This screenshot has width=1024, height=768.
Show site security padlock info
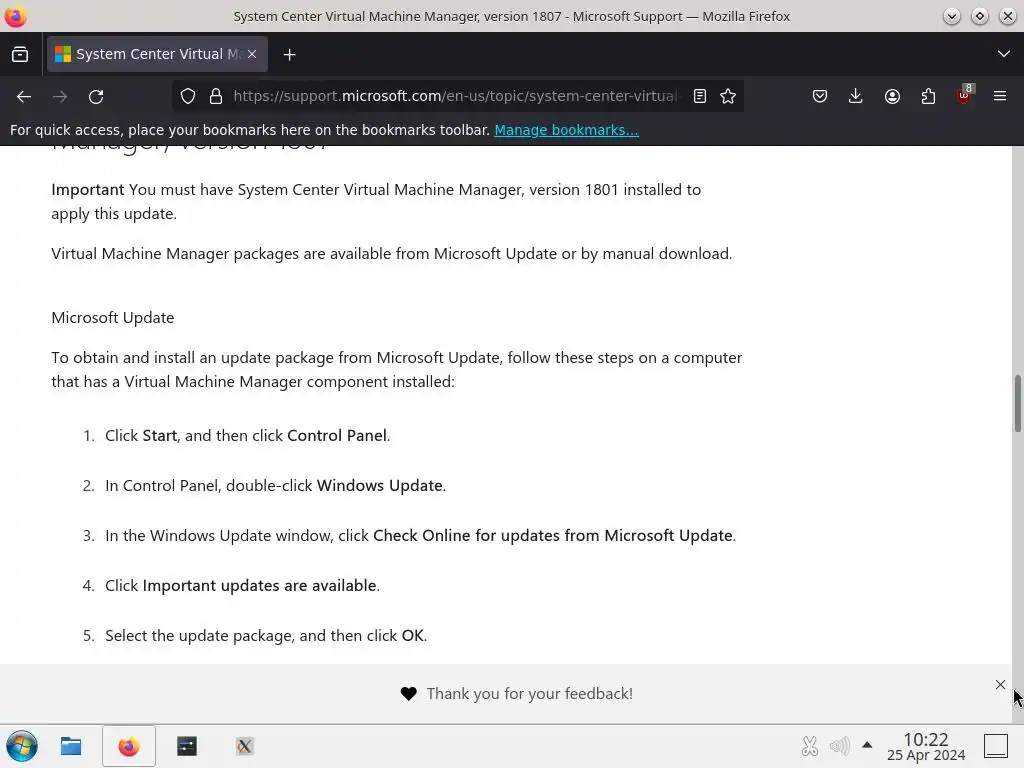(x=216, y=96)
